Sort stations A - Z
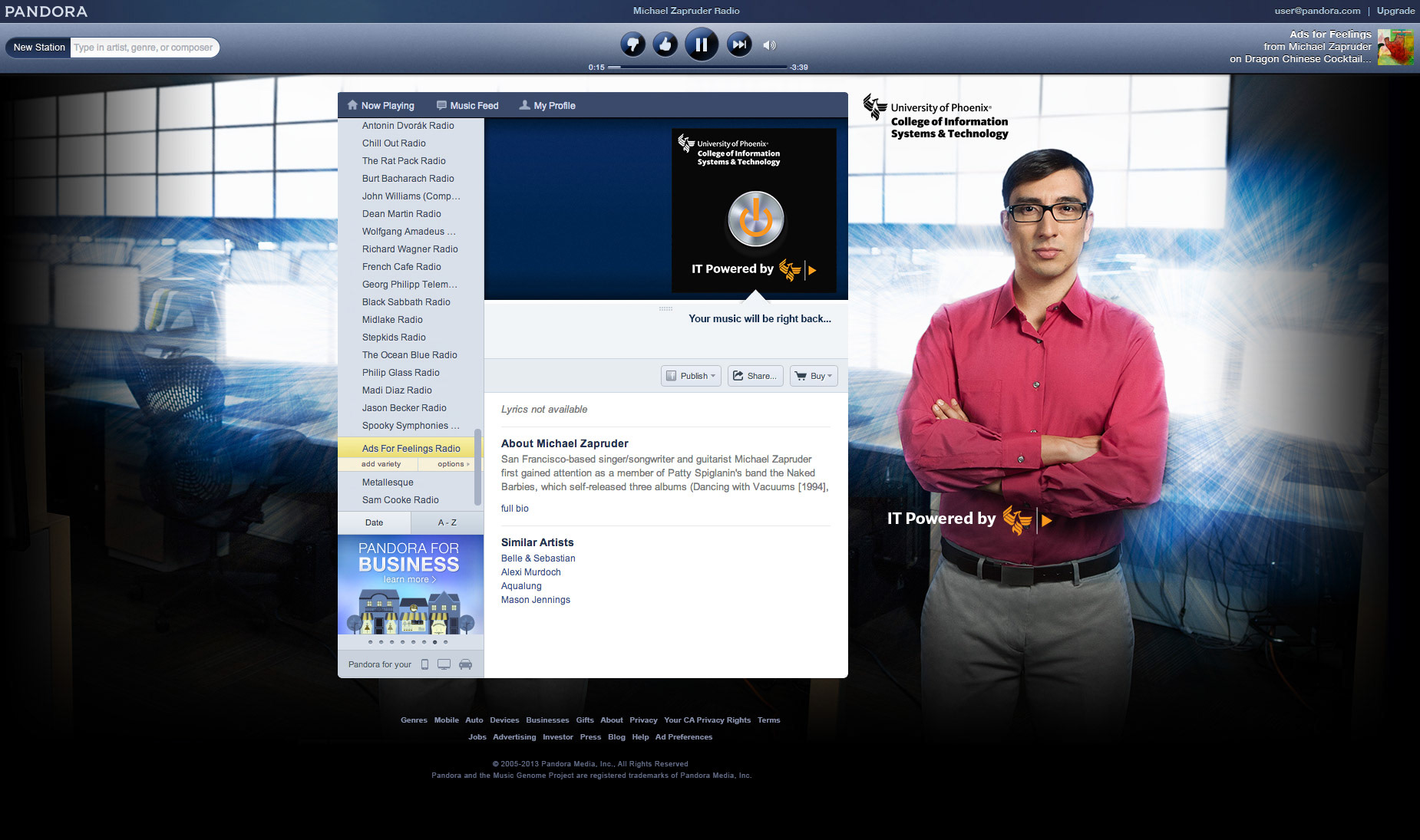Screen dimensions: 1420x840 pos(447,522)
